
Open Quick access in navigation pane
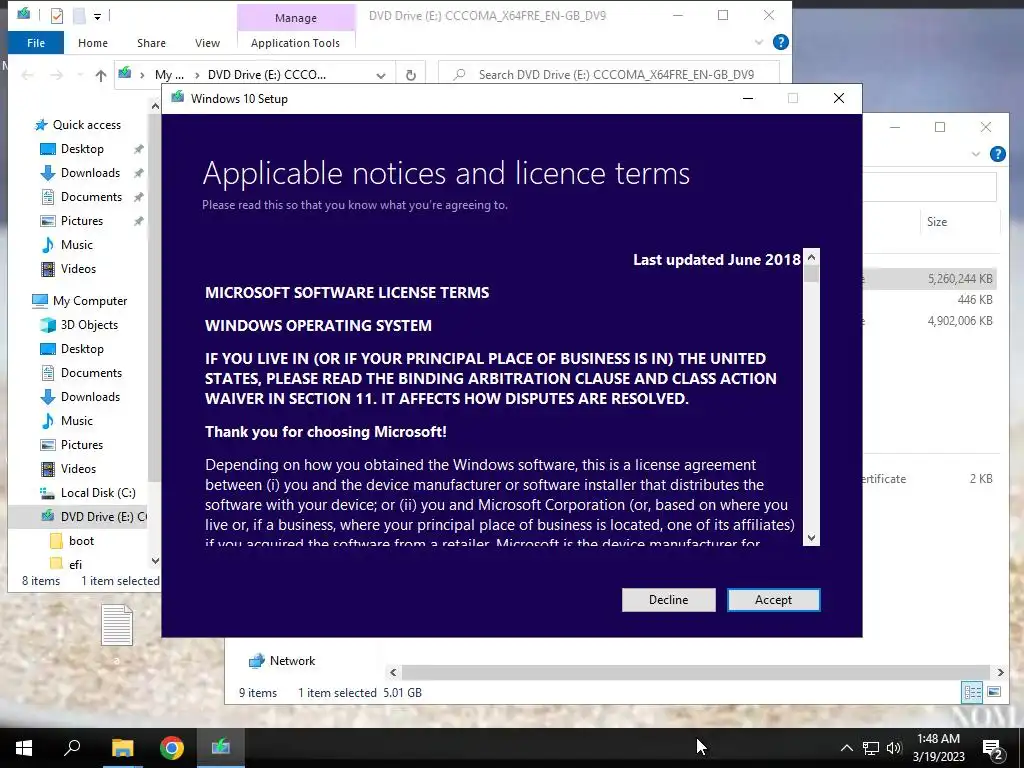pos(86,125)
